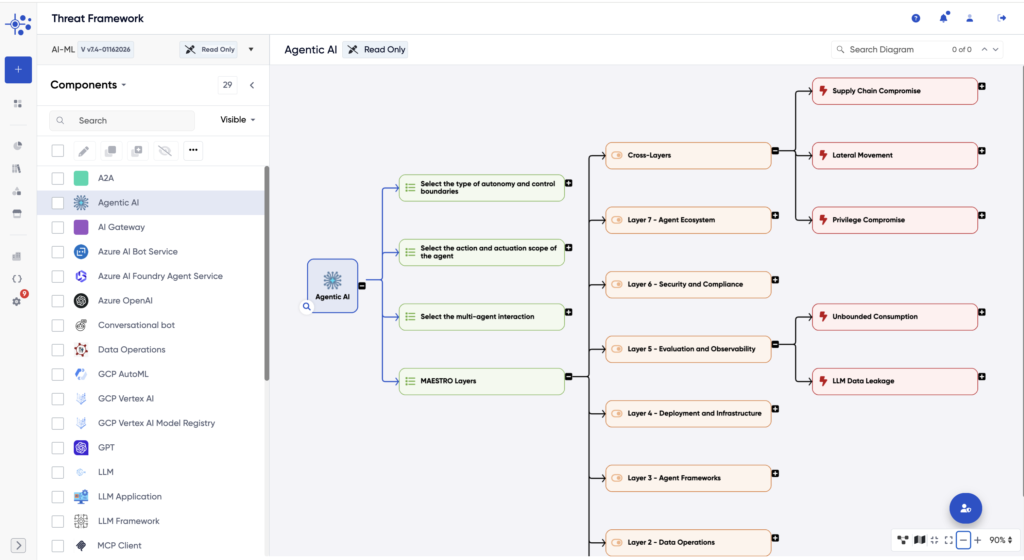Viewport: 1024px width, 560px height.
Task: Click the blue user shield floating button
Action: pyautogui.click(x=965, y=508)
